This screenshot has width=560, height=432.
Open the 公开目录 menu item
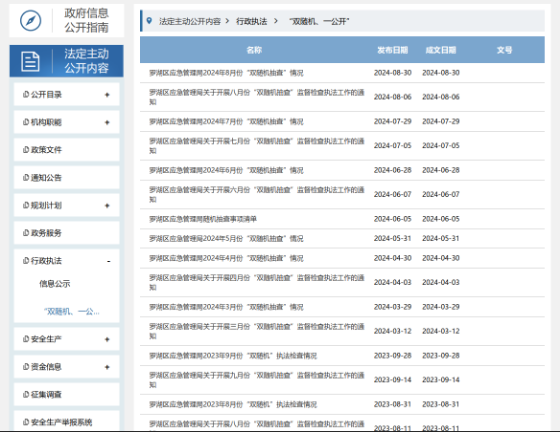[x=66, y=95]
